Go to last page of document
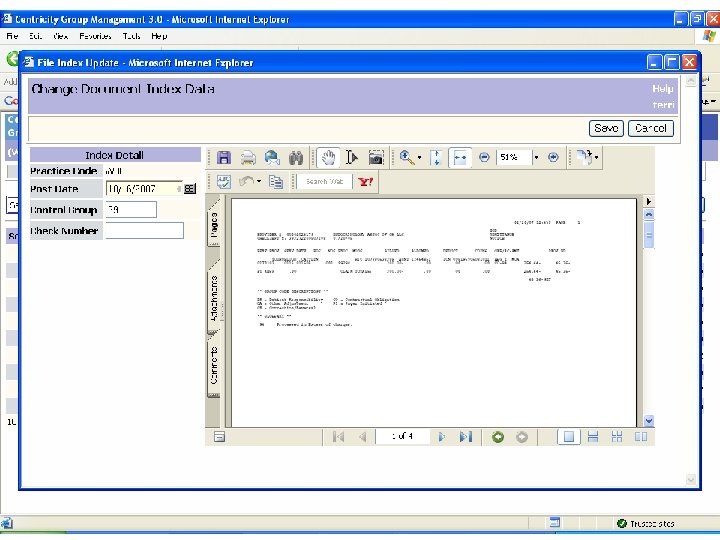The width and height of the screenshot is (720, 540). [466, 437]
